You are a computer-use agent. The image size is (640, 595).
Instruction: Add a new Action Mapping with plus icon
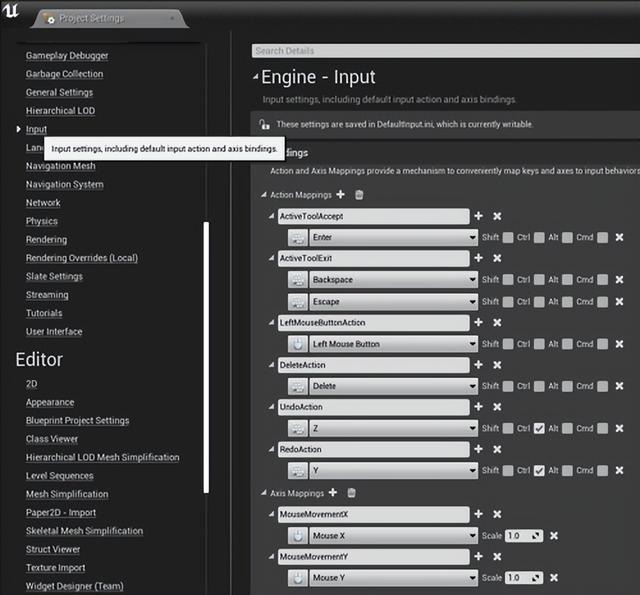[x=340, y=195]
